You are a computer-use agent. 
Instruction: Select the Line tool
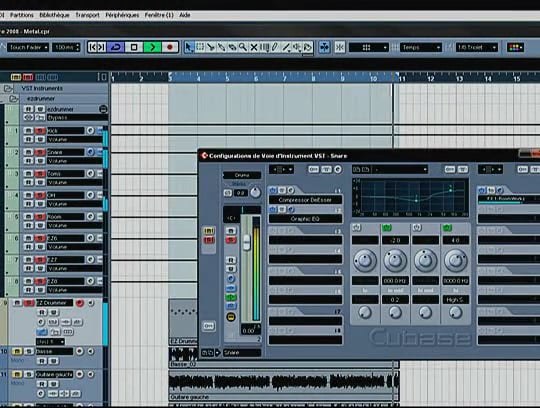click(x=286, y=47)
